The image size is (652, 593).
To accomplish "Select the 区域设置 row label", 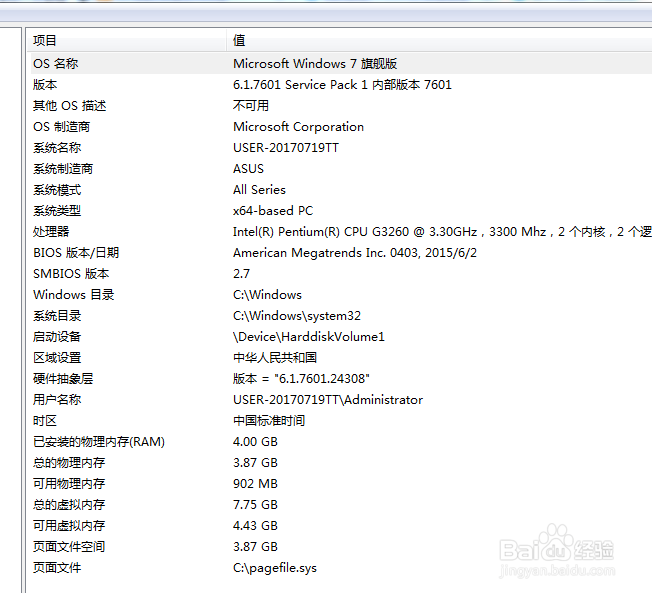I will coord(57,358).
